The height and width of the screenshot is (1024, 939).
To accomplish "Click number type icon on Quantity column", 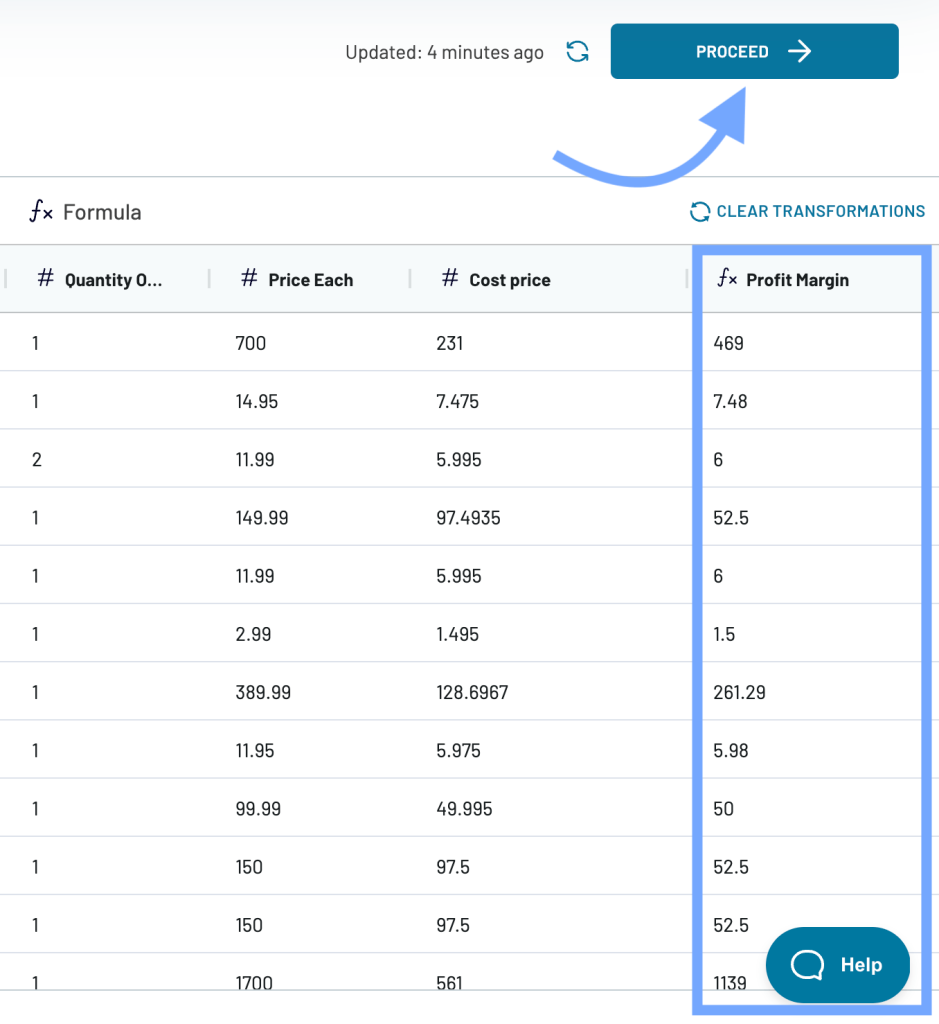I will click(x=45, y=278).
